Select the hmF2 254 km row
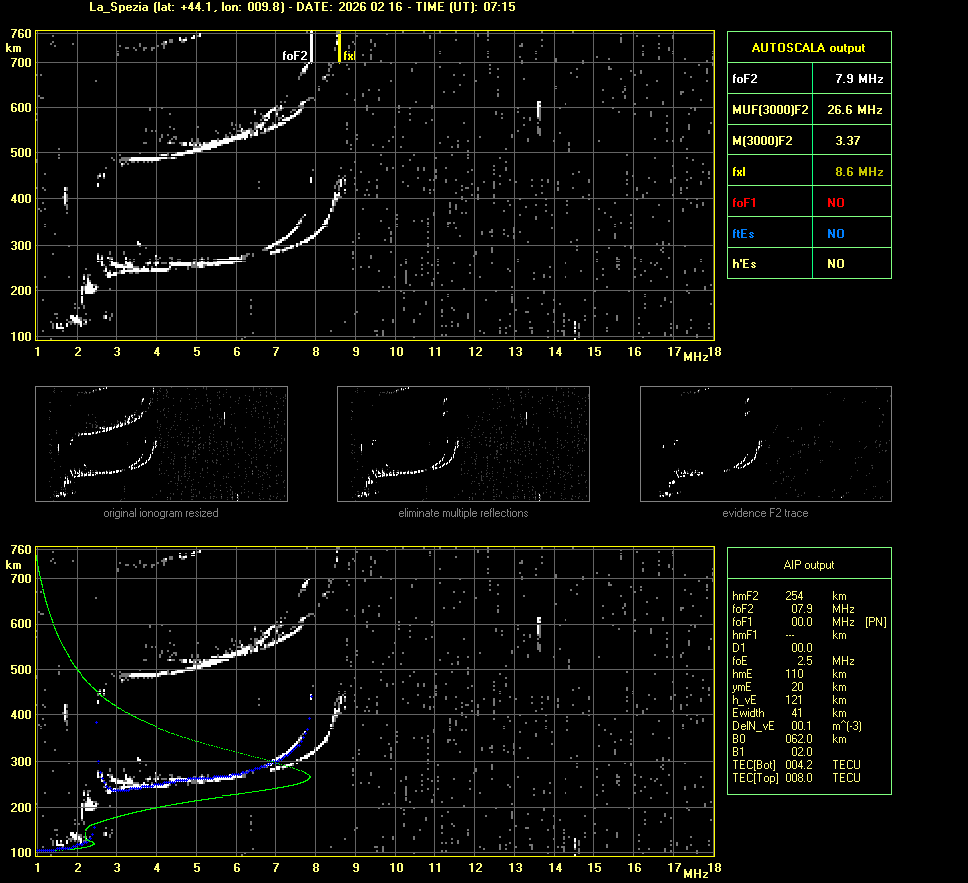Screen dimensions: 968x883 790,595
